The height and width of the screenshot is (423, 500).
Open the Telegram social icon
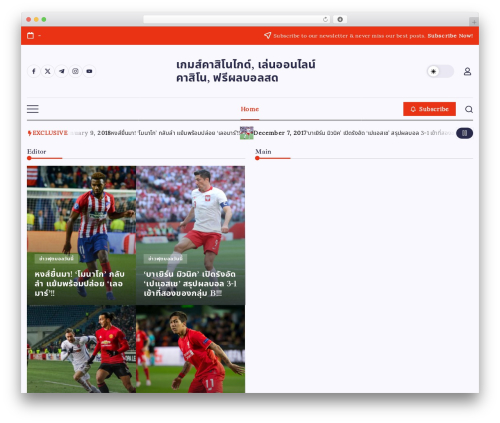[x=62, y=71]
